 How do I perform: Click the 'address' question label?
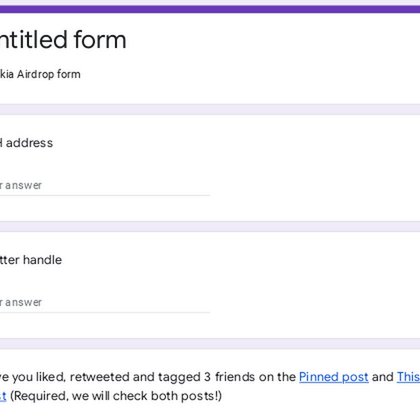tap(29, 143)
